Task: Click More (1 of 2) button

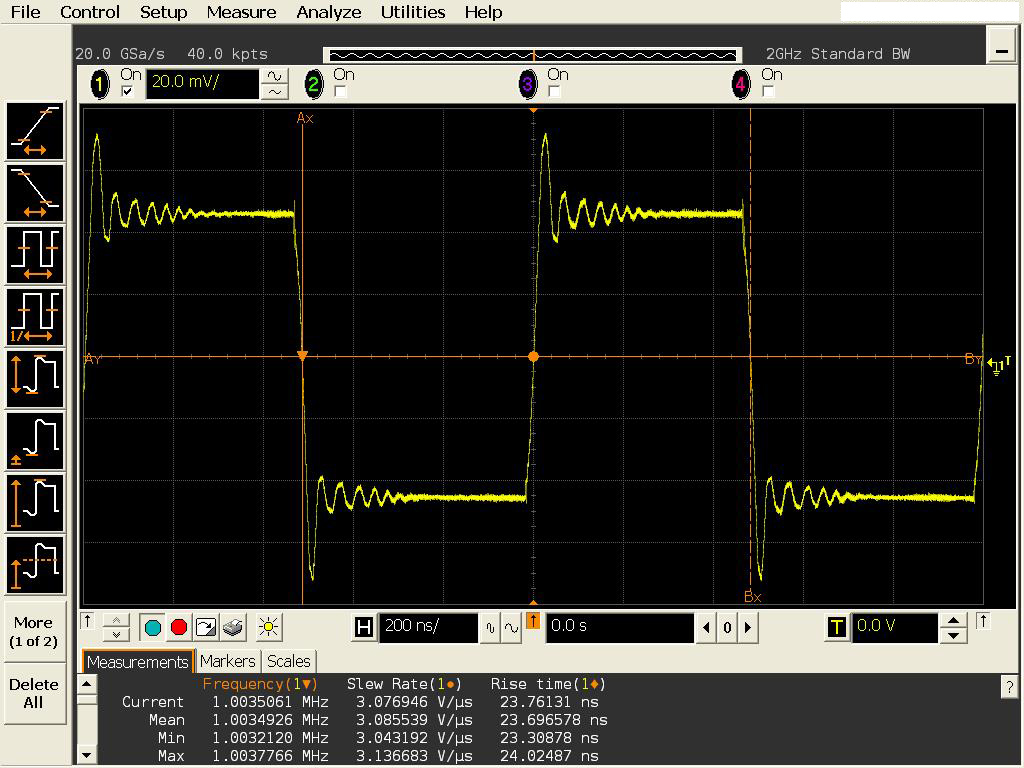Action: (33, 632)
